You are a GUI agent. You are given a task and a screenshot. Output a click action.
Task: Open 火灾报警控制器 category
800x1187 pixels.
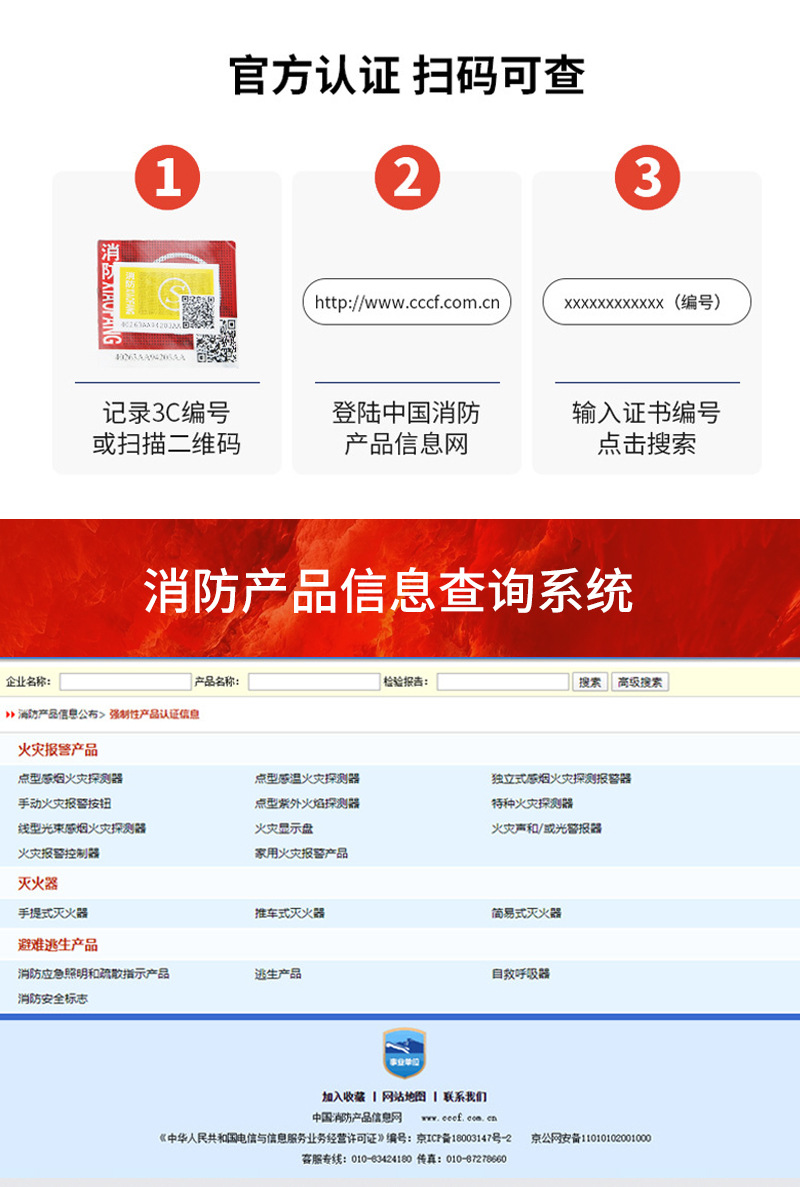(58, 853)
